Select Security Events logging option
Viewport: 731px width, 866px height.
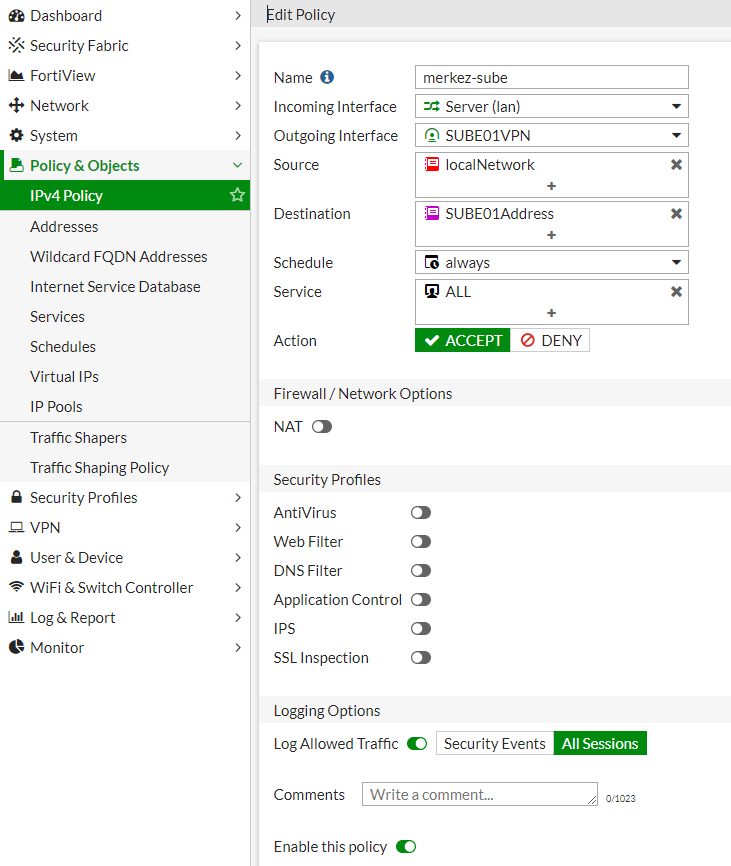tap(495, 744)
